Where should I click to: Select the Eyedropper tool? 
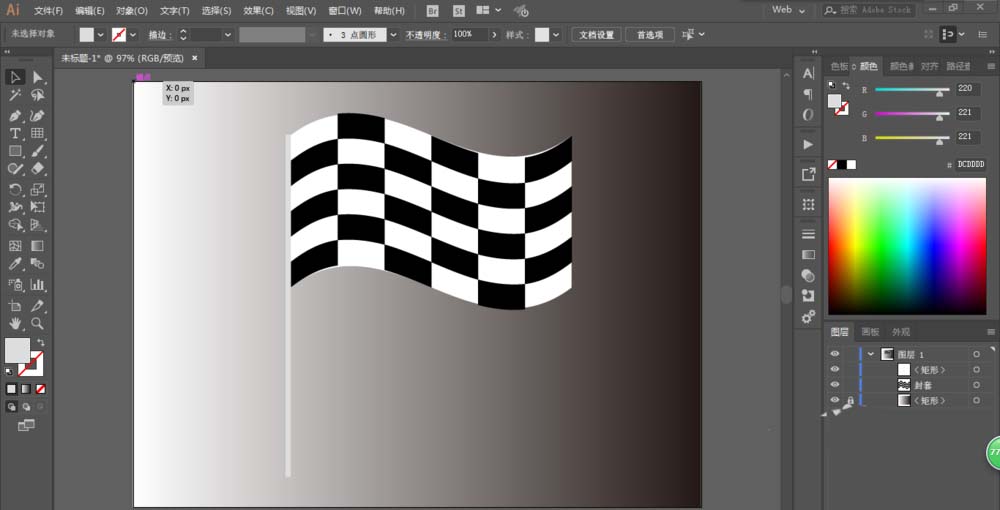15,263
